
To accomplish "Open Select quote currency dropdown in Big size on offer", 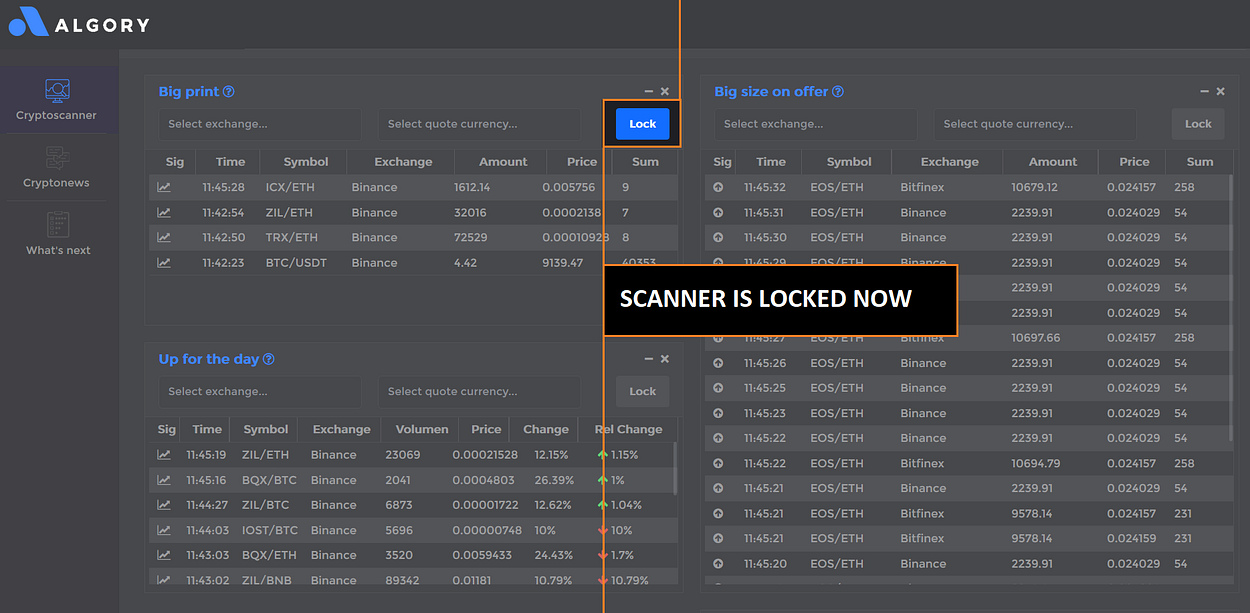I will point(1035,124).
